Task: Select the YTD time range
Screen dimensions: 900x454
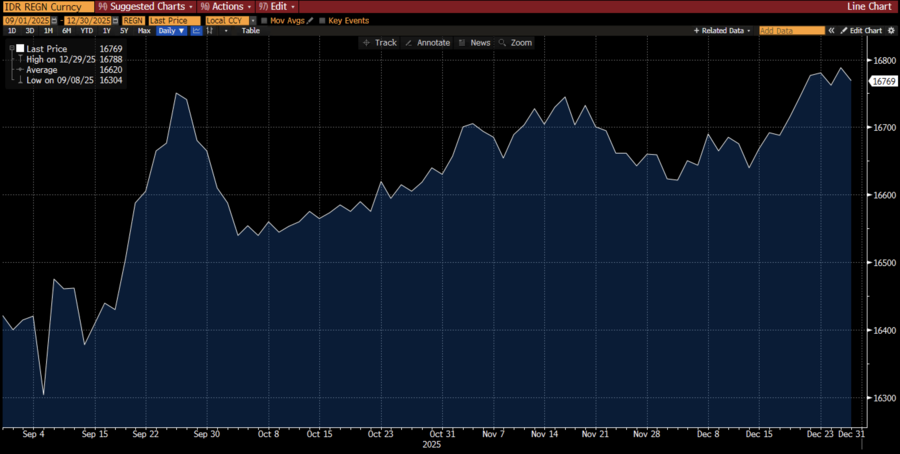Action: [x=86, y=31]
